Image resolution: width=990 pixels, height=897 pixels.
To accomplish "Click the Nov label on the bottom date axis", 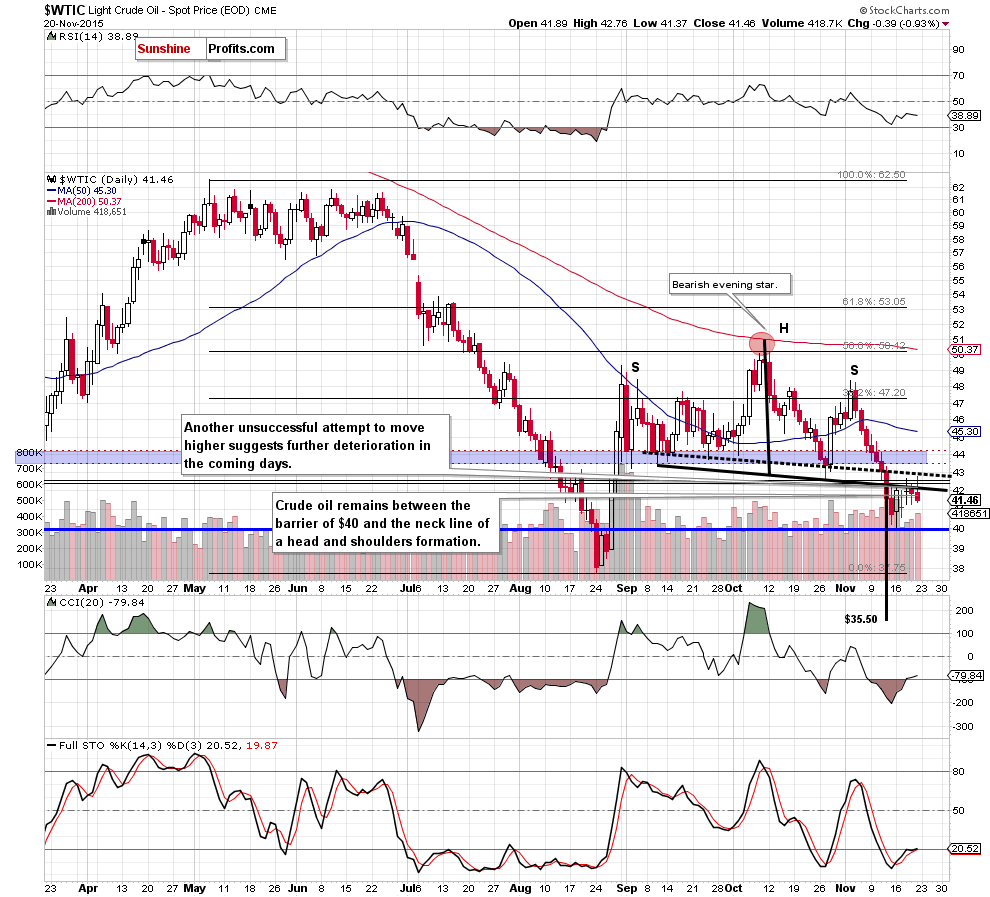I will pyautogui.click(x=845, y=888).
